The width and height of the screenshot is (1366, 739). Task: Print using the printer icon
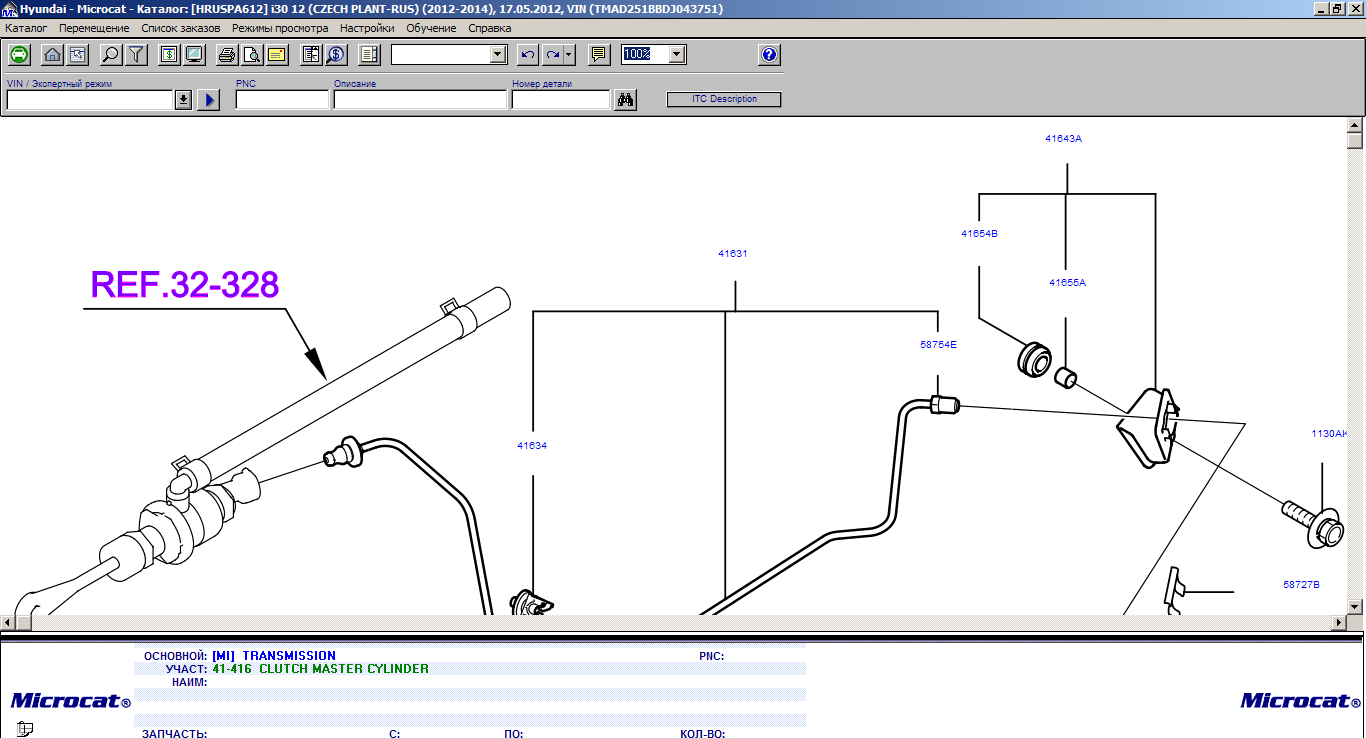point(227,55)
